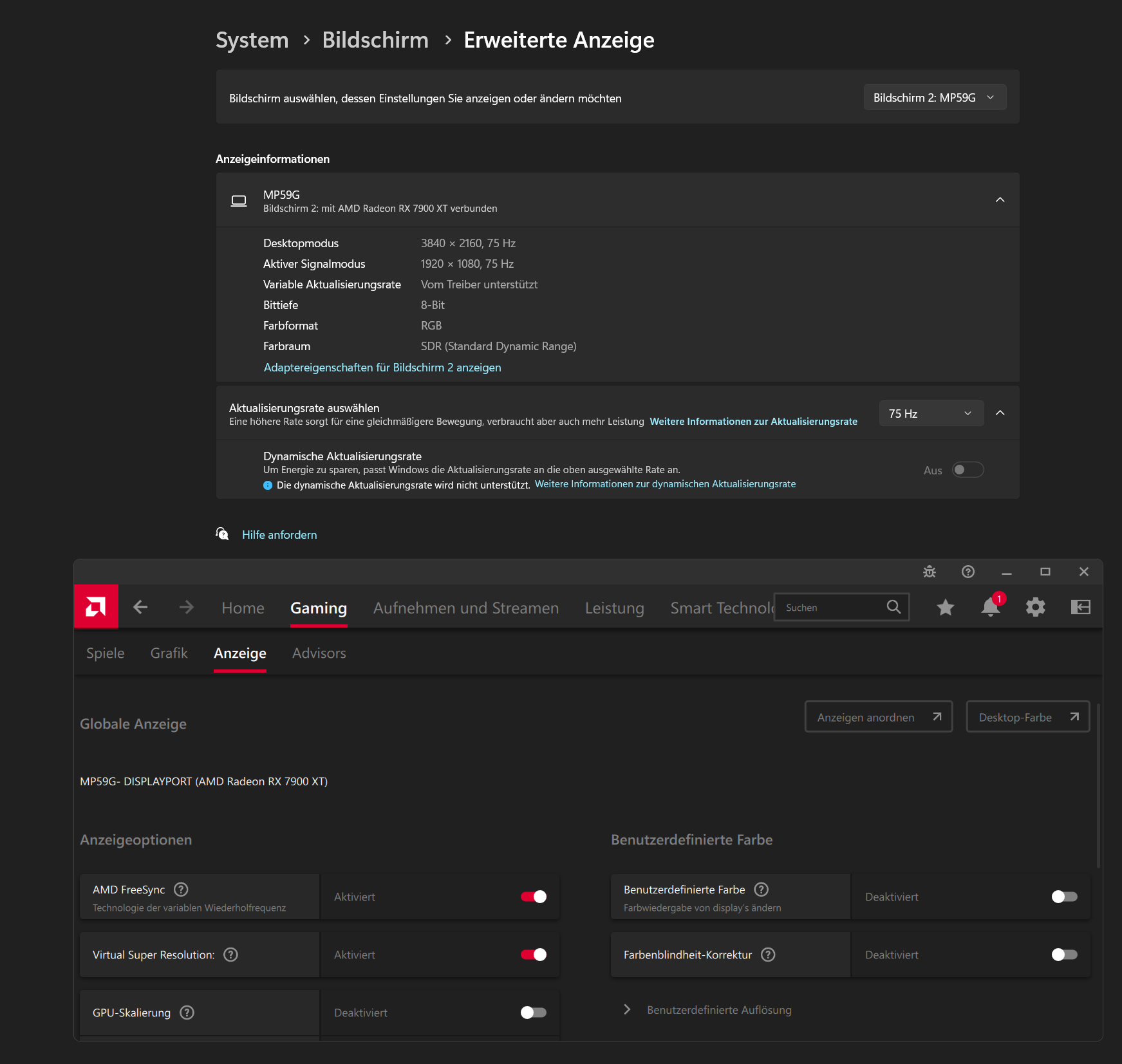Click the search magnifier icon
The height and width of the screenshot is (1064, 1122).
coord(893,607)
